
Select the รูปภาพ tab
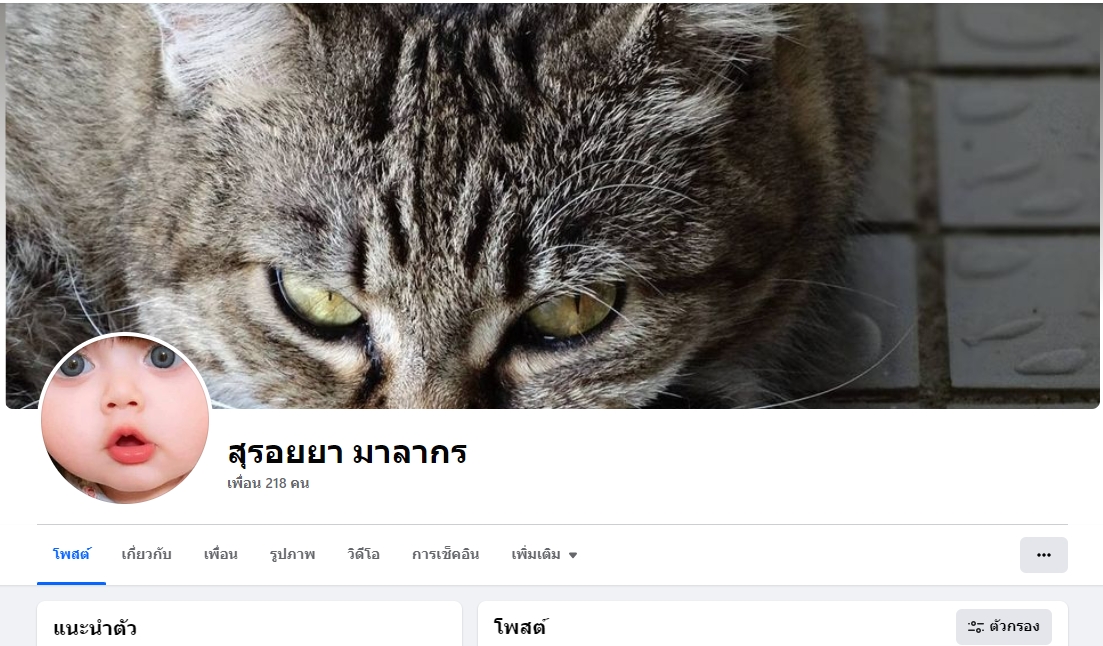[292, 555]
